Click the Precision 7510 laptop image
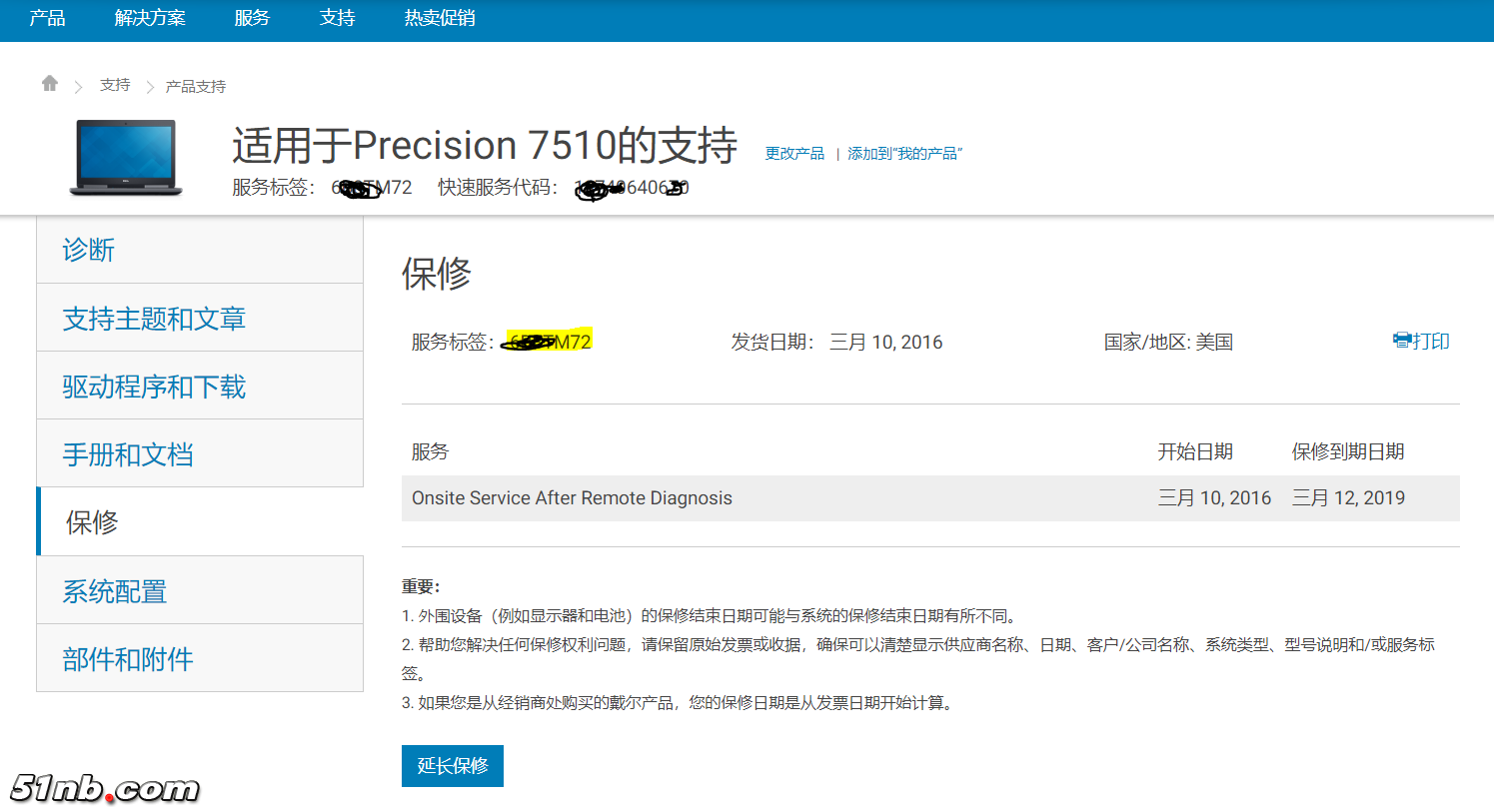1494x812 pixels. pyautogui.click(x=126, y=157)
